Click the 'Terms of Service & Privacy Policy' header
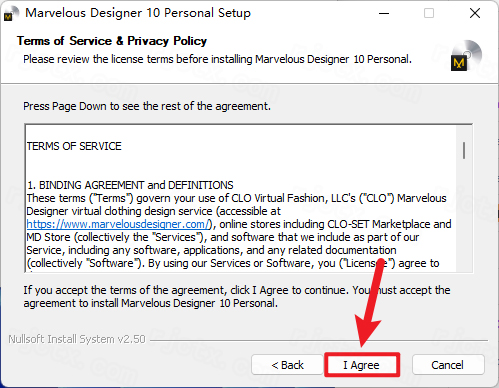The image size is (499, 388). pyautogui.click(x=112, y=41)
